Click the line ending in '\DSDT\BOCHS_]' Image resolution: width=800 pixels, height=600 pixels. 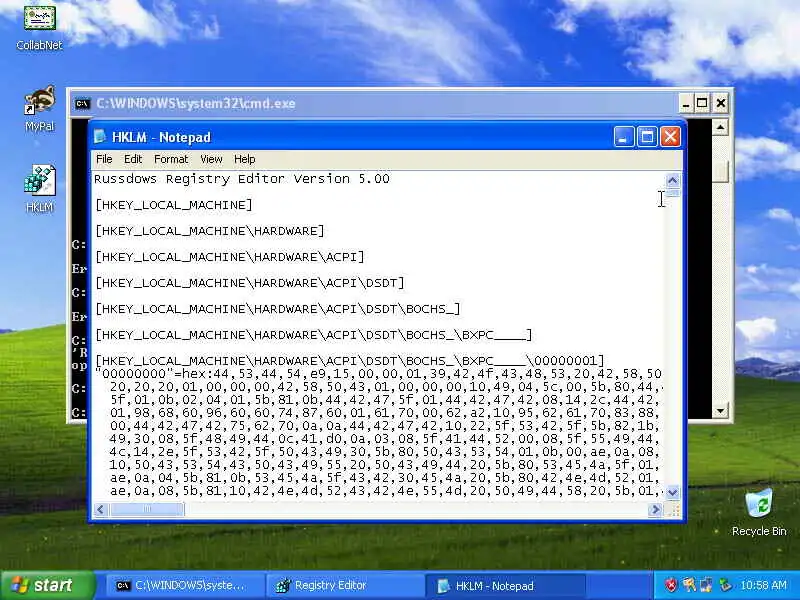278,309
